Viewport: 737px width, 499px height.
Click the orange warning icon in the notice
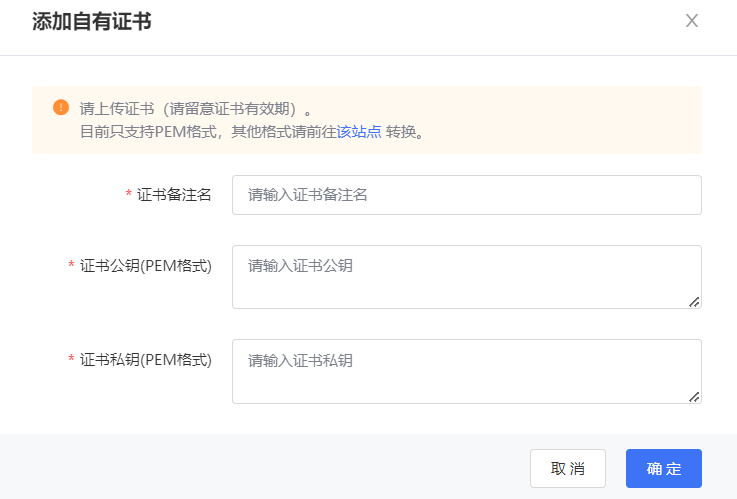coord(61,107)
